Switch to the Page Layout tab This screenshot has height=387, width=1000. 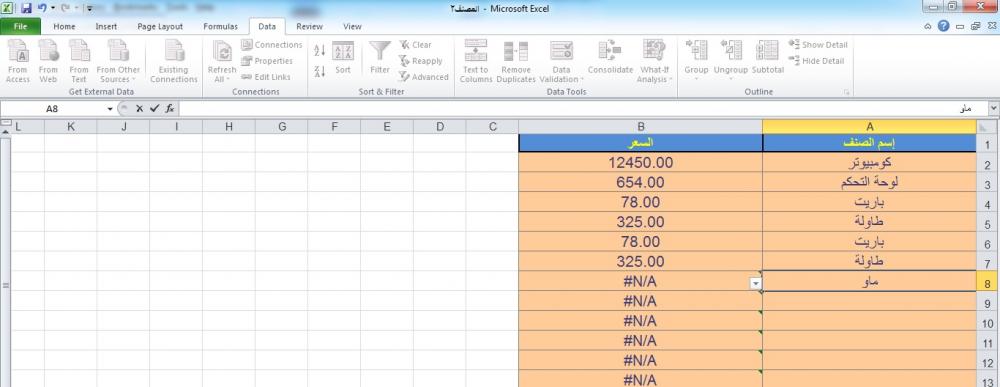[x=160, y=27]
